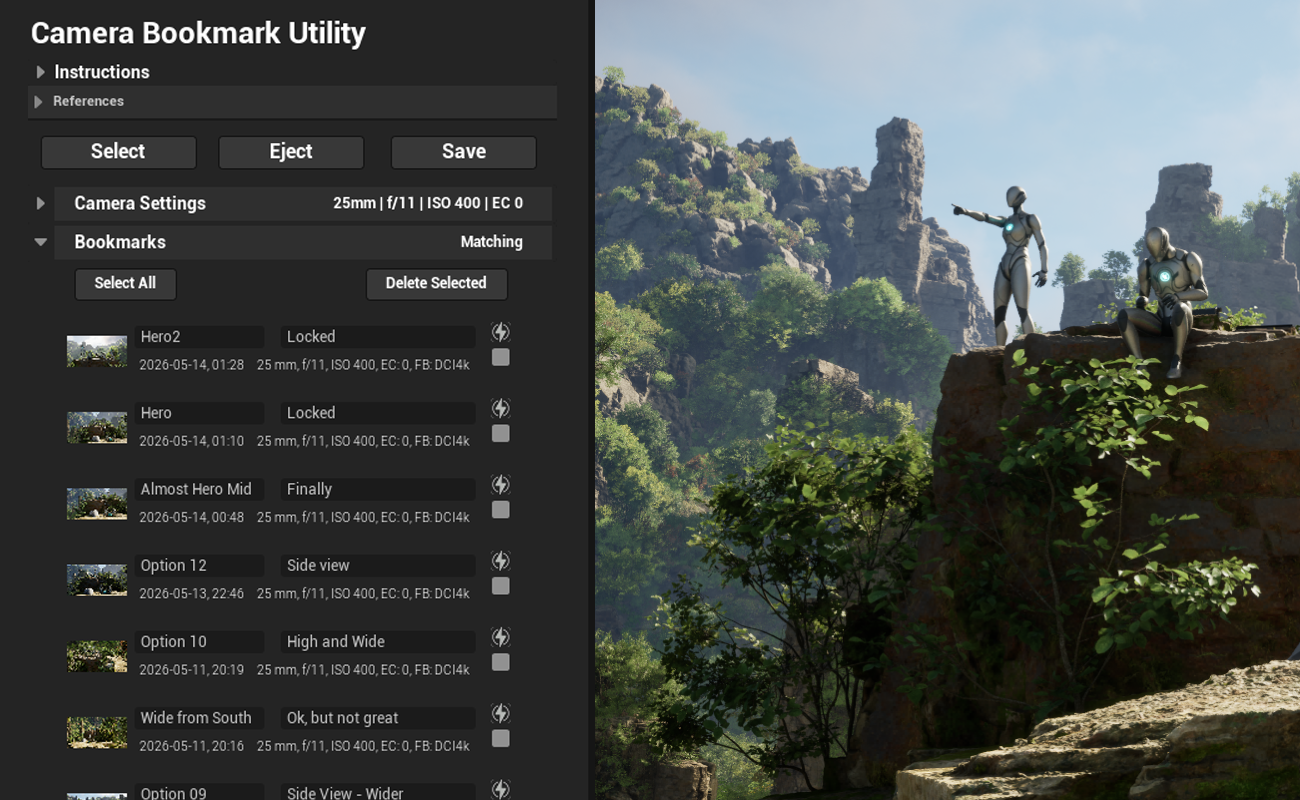The width and height of the screenshot is (1300, 800).
Task: Click the Side View - Wider note
Action: tap(378, 792)
